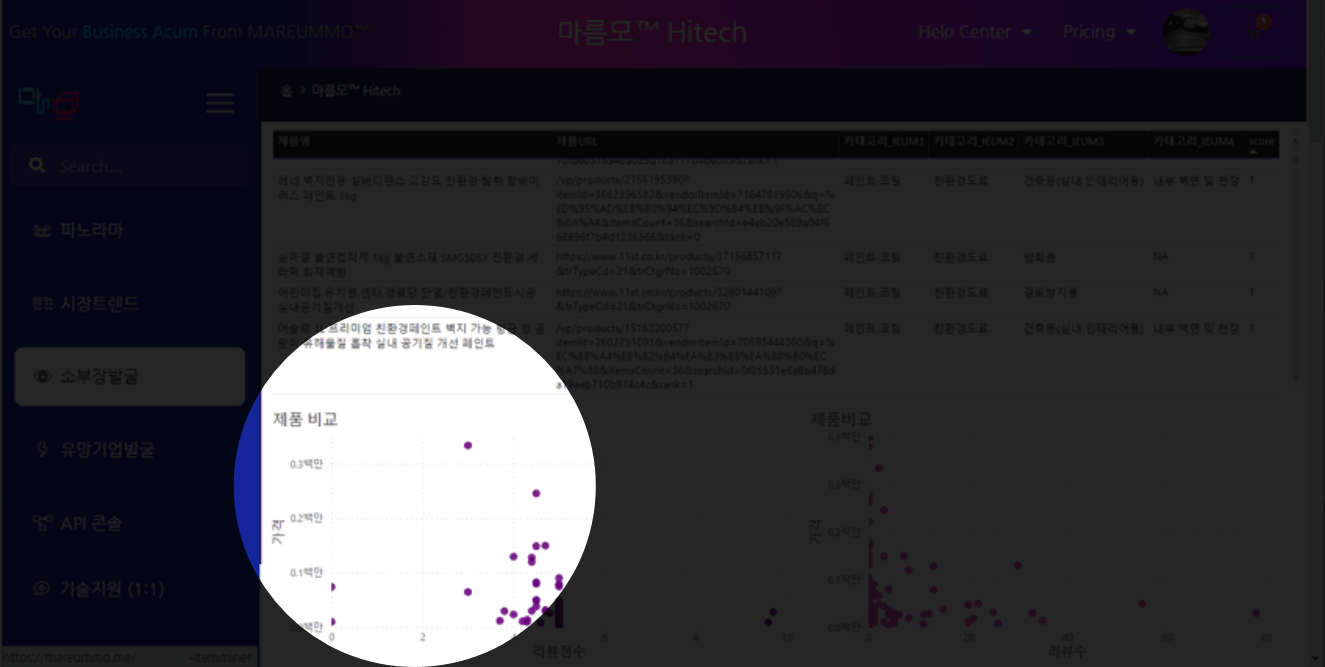Click the hamburger menu icon in sidebar
Viewport: 1325px width, 667px height.
point(219,103)
